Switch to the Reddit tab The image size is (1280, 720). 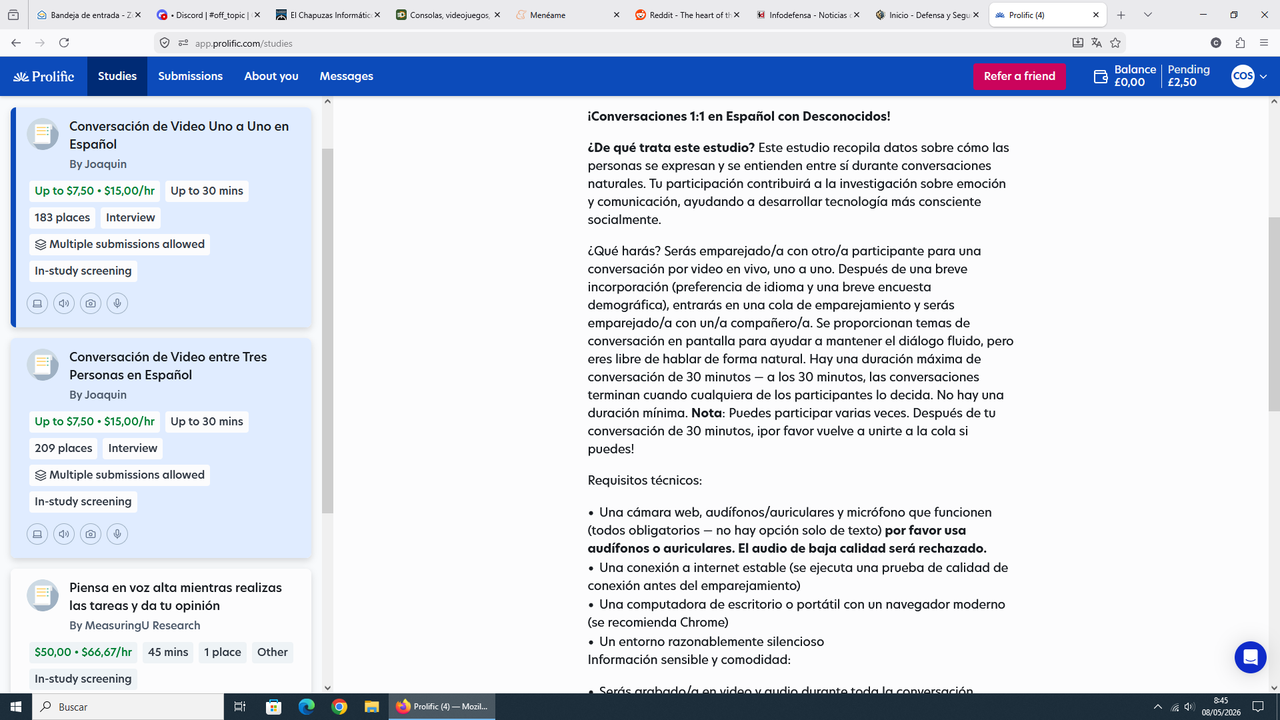click(x=688, y=15)
